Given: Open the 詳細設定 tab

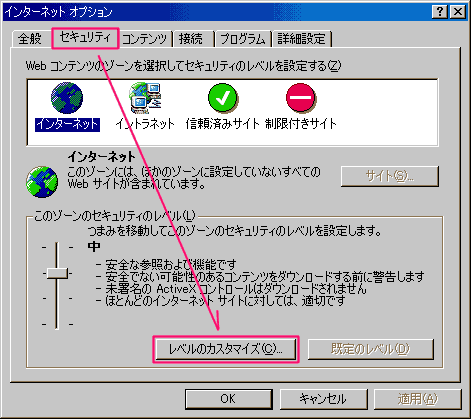Looking at the screenshot, I should tap(301, 39).
